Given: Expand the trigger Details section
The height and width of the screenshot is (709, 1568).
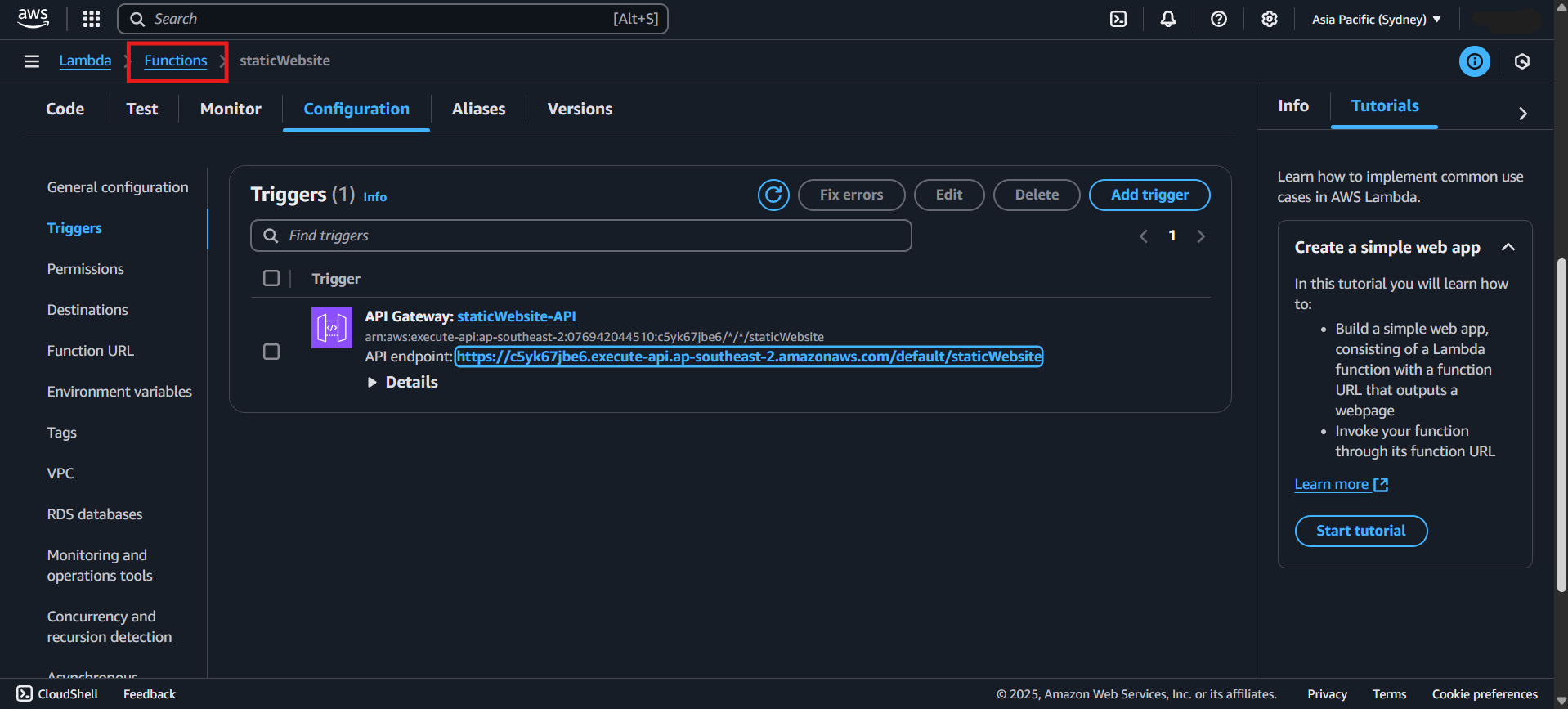Looking at the screenshot, I should (x=403, y=382).
